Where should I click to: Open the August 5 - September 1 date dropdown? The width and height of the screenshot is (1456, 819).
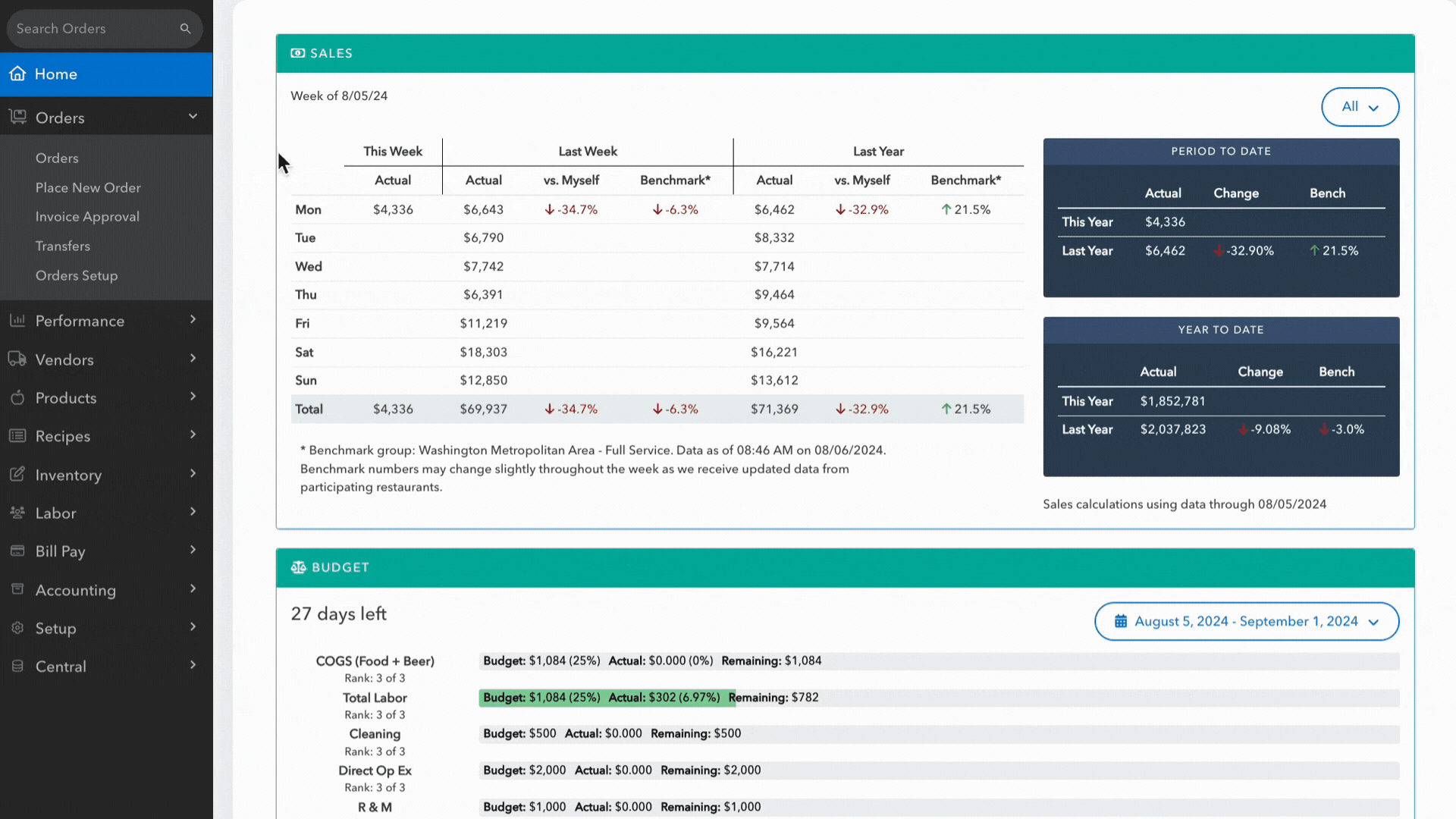click(1247, 621)
